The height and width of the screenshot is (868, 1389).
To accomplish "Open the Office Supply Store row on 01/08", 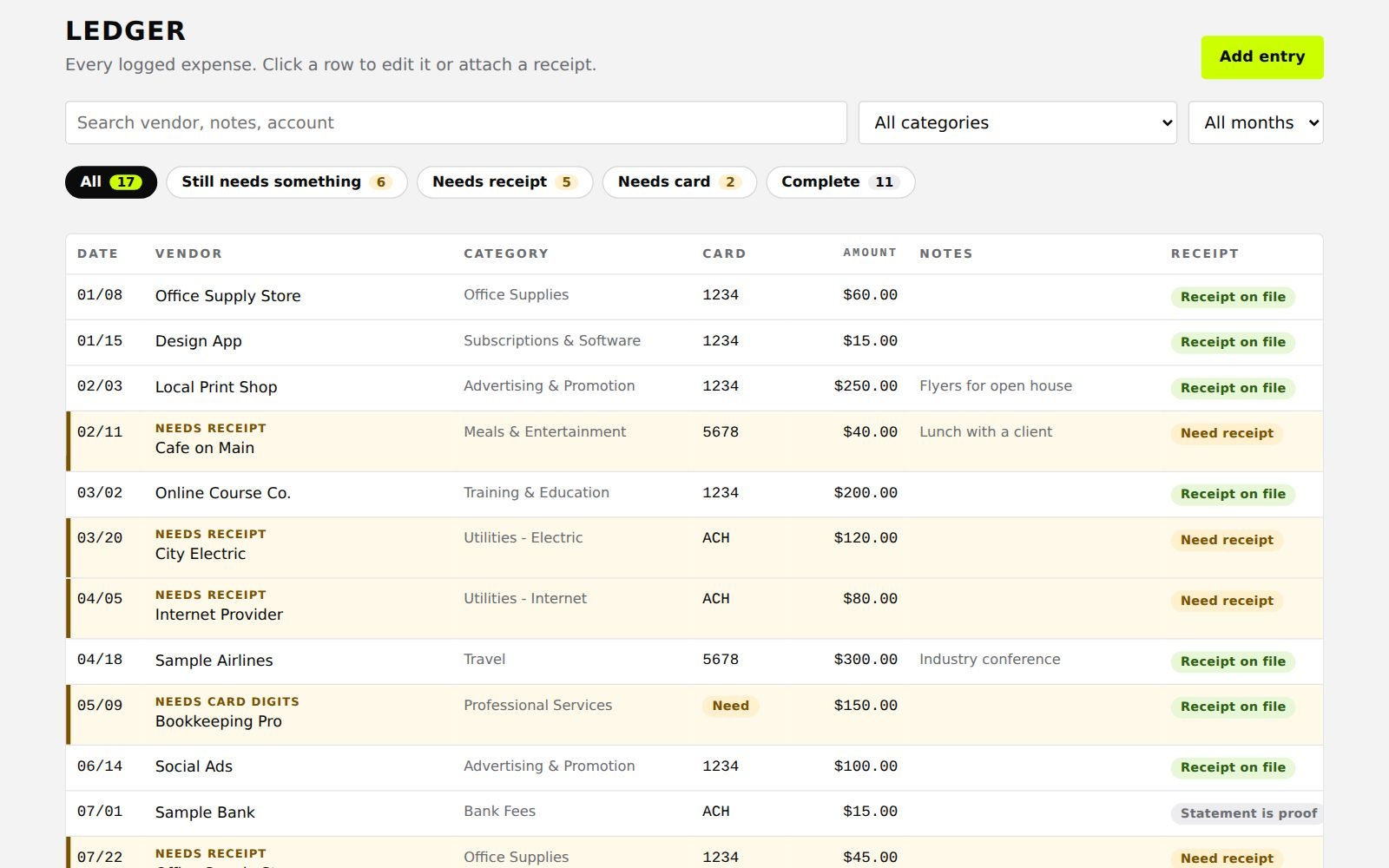I will point(694,297).
